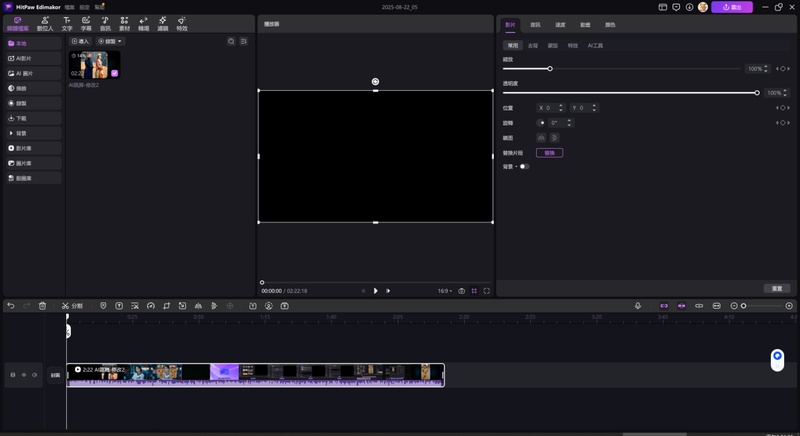Viewport: 800px width, 436px height.
Task: Open the record dropdown arrow beside import
Action: (119, 41)
